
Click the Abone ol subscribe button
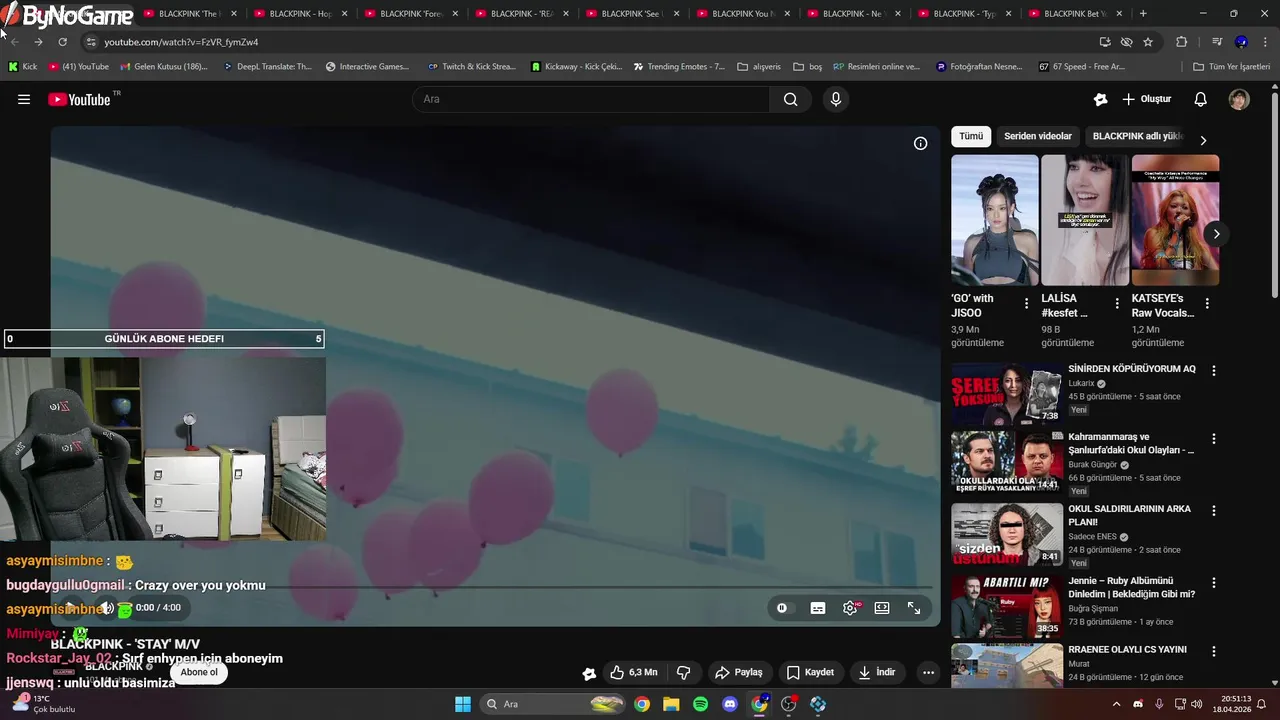click(199, 672)
